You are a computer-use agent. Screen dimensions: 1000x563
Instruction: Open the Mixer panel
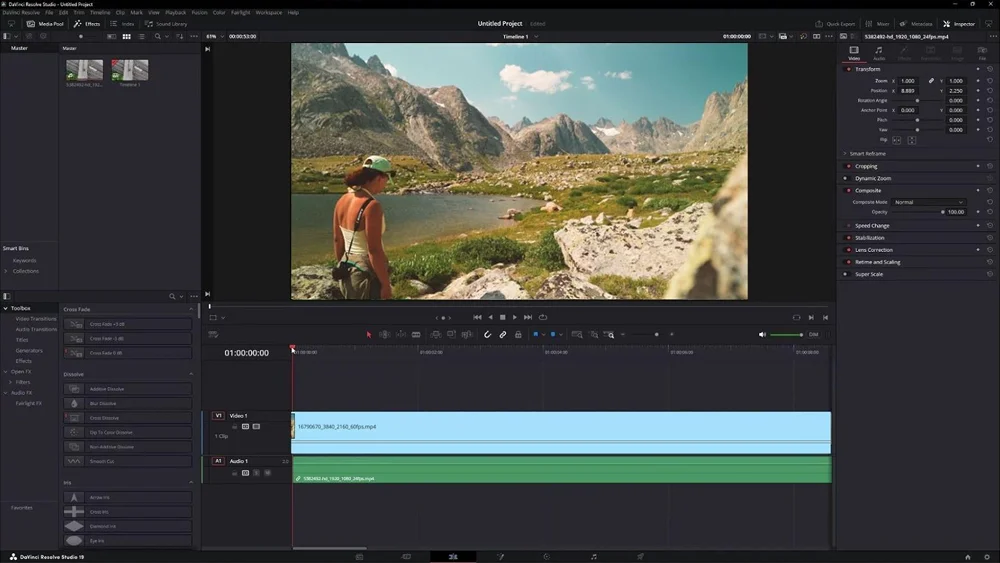coord(878,24)
